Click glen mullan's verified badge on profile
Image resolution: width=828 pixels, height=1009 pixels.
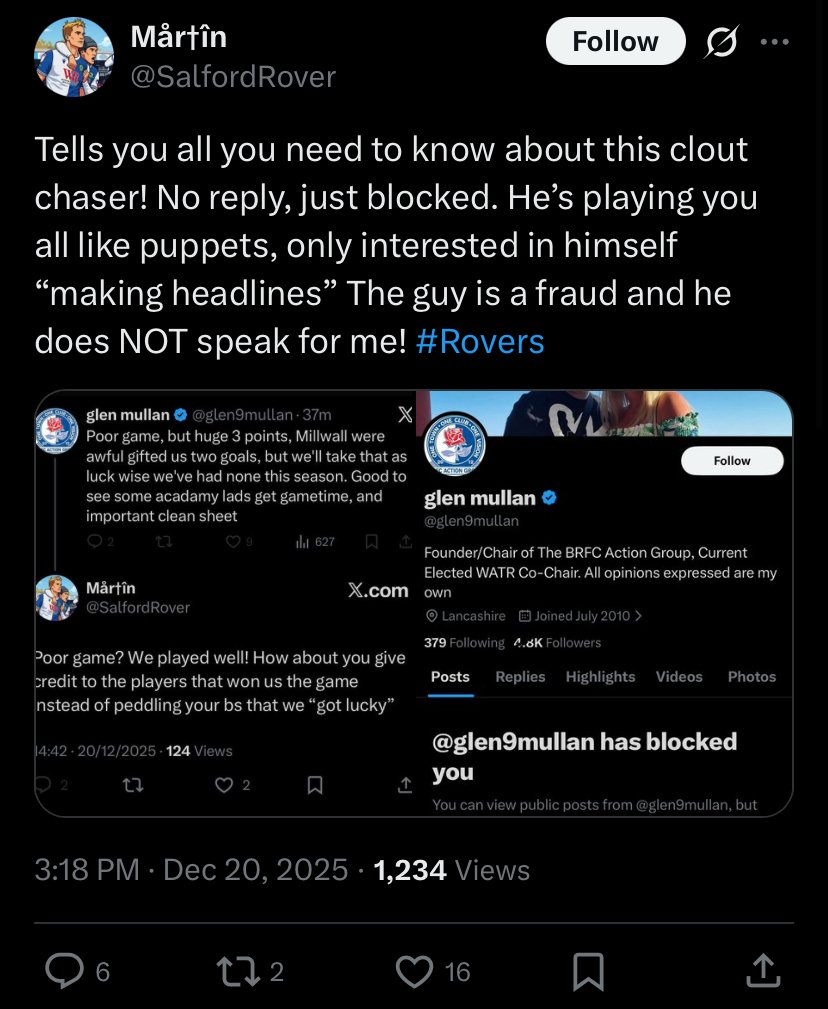550,498
